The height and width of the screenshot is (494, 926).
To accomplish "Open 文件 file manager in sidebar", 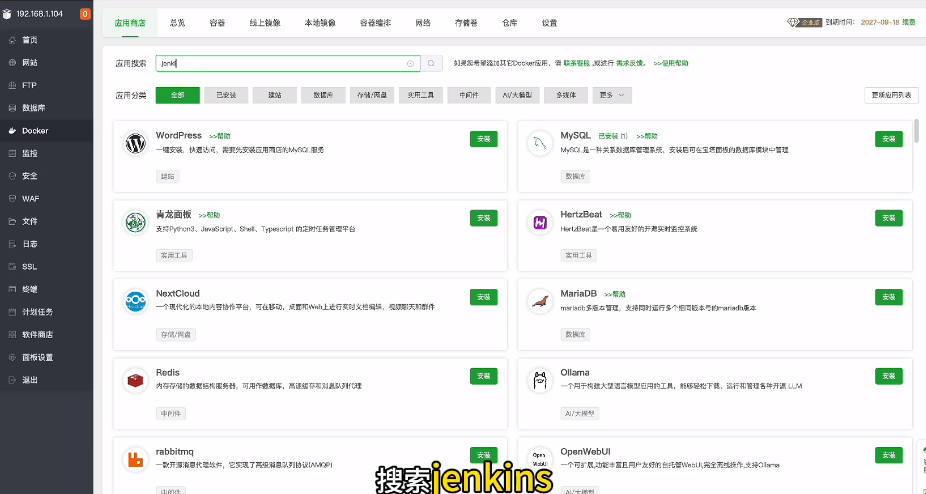I will pyautogui.click(x=46, y=221).
